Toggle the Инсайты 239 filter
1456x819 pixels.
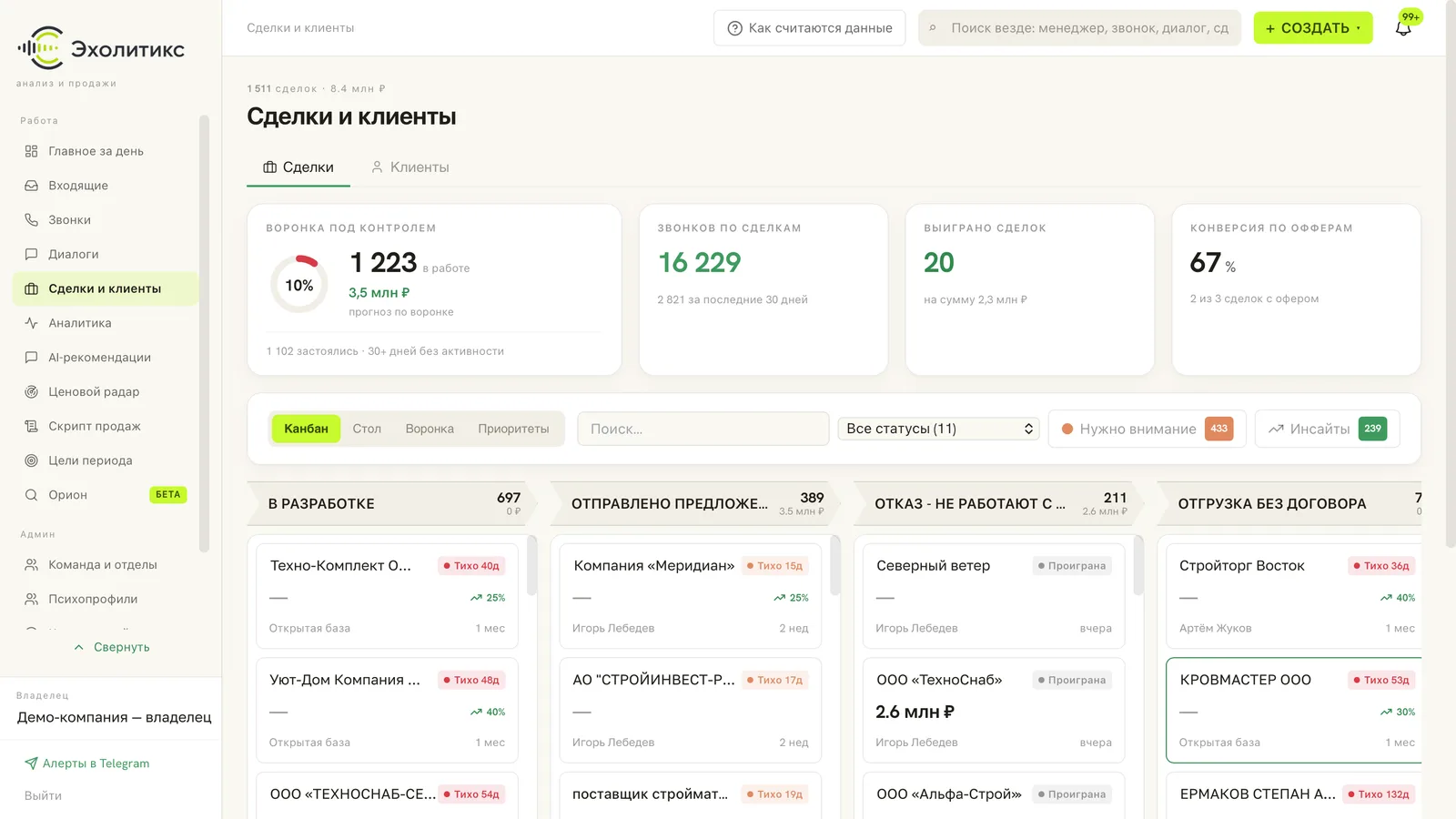point(1328,429)
